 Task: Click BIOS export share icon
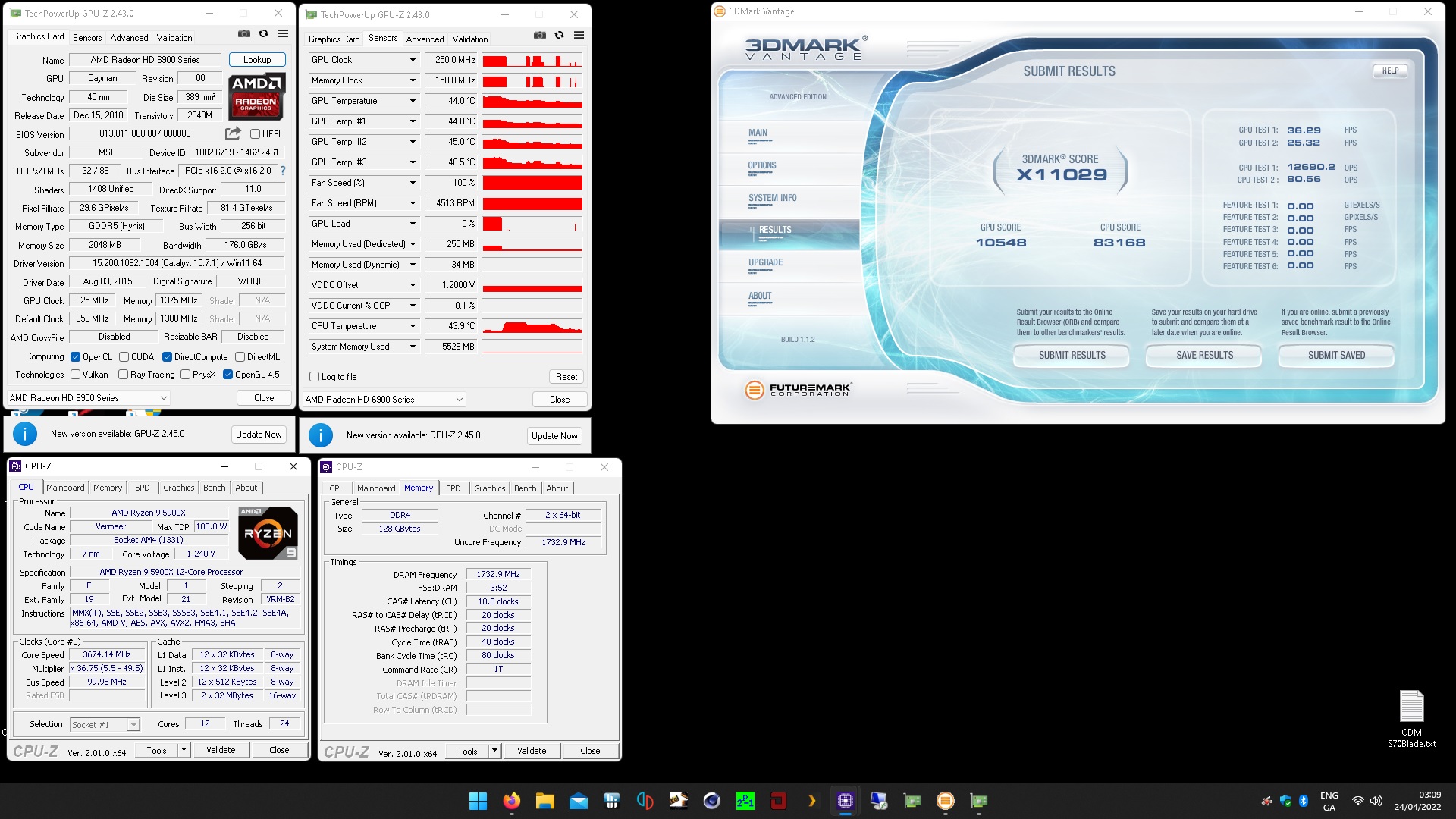click(x=233, y=133)
